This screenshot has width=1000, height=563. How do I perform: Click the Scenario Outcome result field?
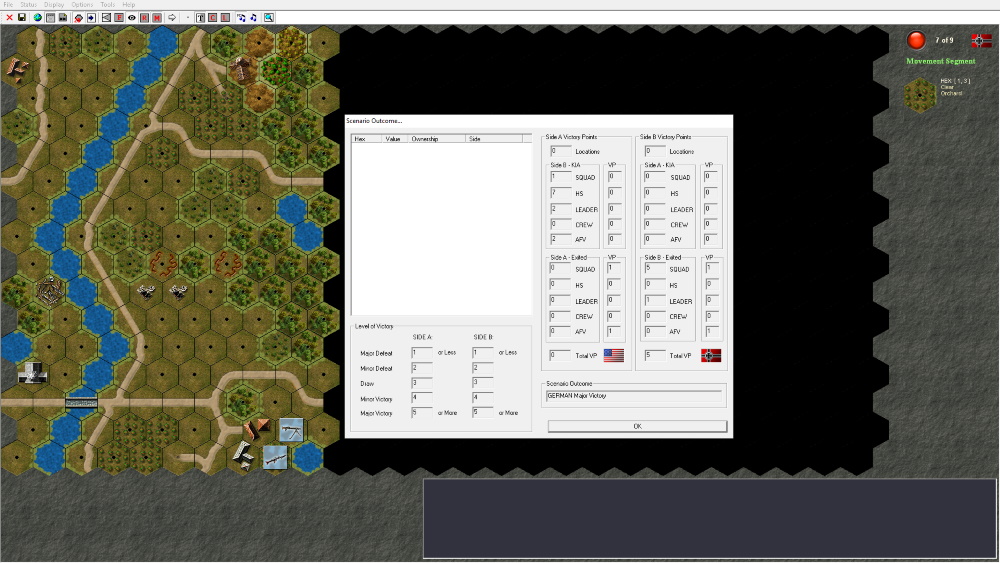click(634, 396)
